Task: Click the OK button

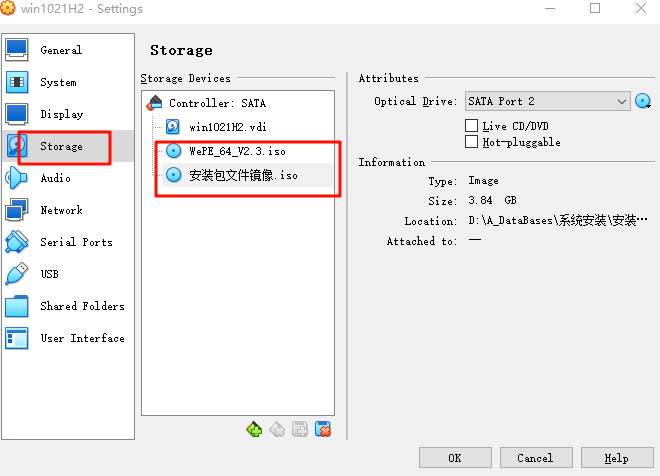Action: [455, 458]
